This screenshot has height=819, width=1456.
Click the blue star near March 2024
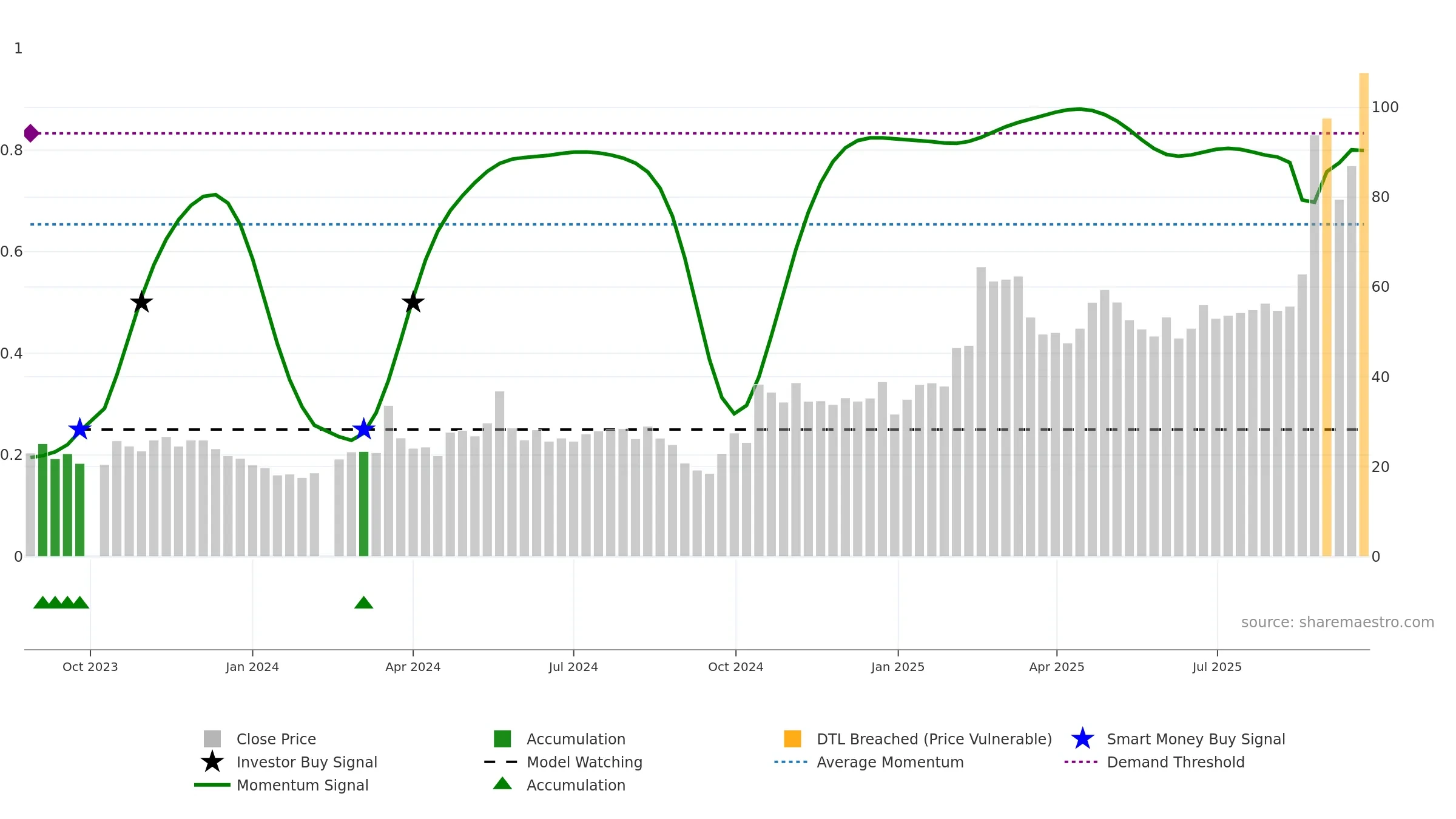click(x=363, y=429)
